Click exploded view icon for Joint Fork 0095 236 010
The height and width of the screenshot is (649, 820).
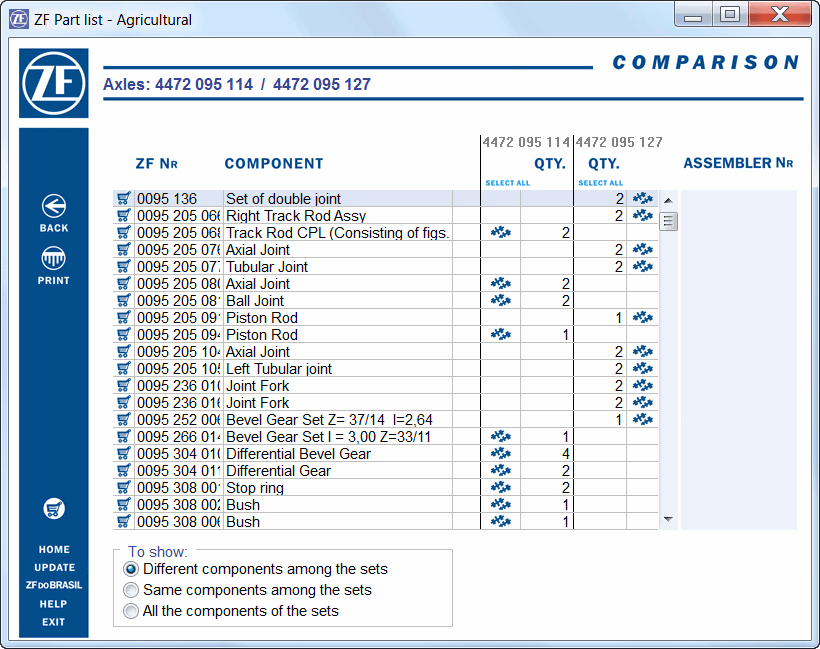pyautogui.click(x=643, y=386)
